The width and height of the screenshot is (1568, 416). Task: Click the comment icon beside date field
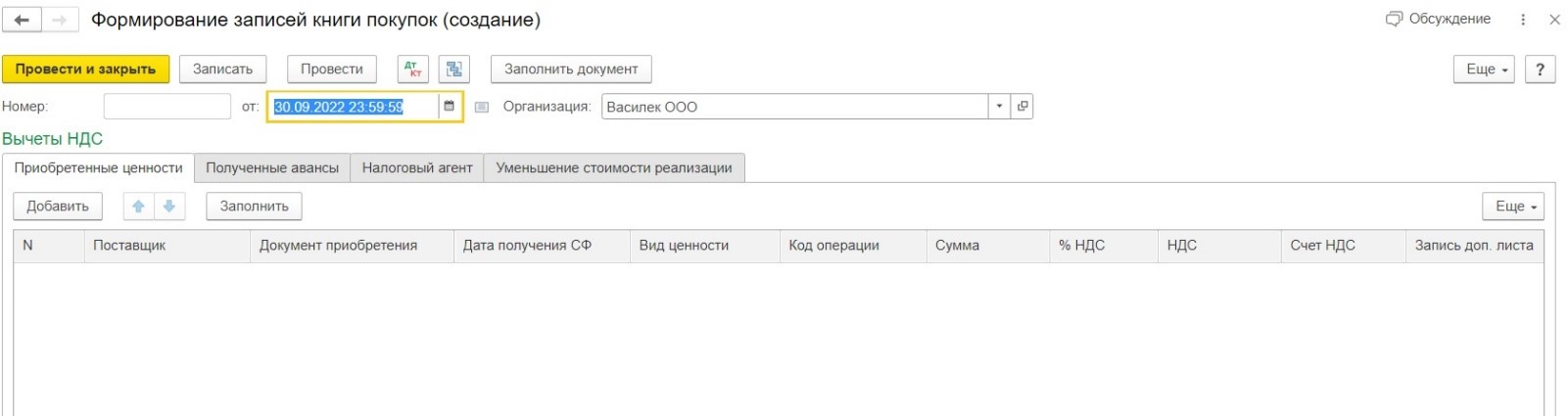[482, 108]
